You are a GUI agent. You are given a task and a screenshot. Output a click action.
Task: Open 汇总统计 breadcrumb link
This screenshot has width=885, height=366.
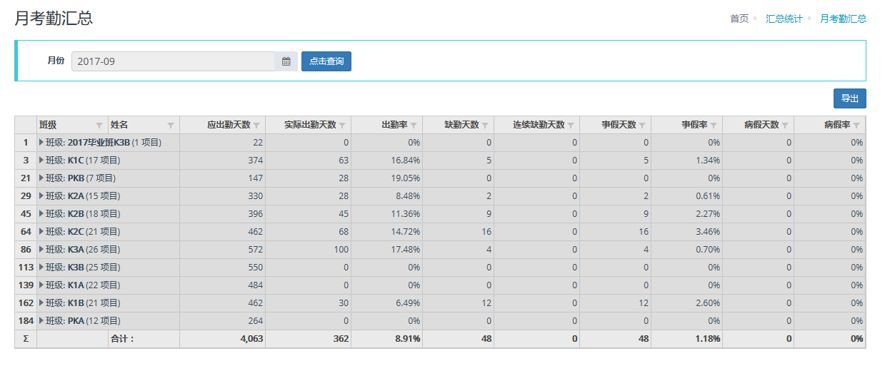coord(783,19)
